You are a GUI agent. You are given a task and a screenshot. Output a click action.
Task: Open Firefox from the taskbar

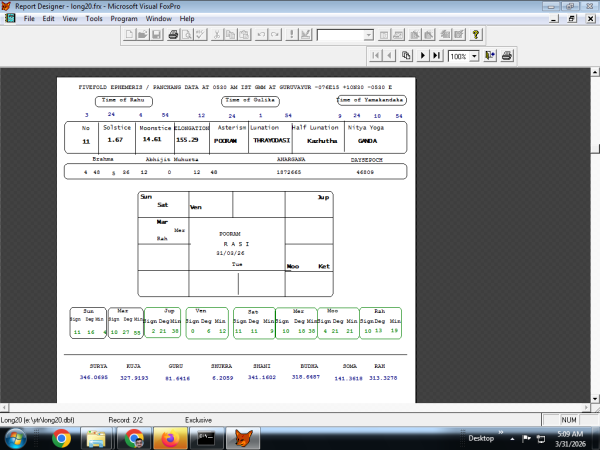click(170, 437)
